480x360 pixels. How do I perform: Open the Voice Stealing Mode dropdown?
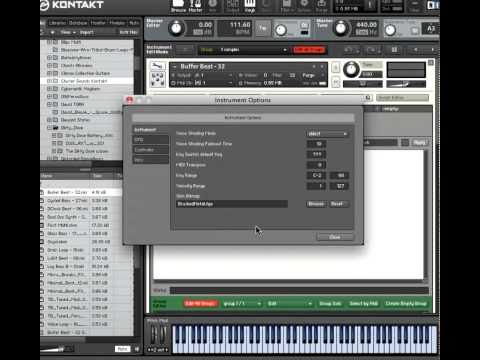click(328, 134)
